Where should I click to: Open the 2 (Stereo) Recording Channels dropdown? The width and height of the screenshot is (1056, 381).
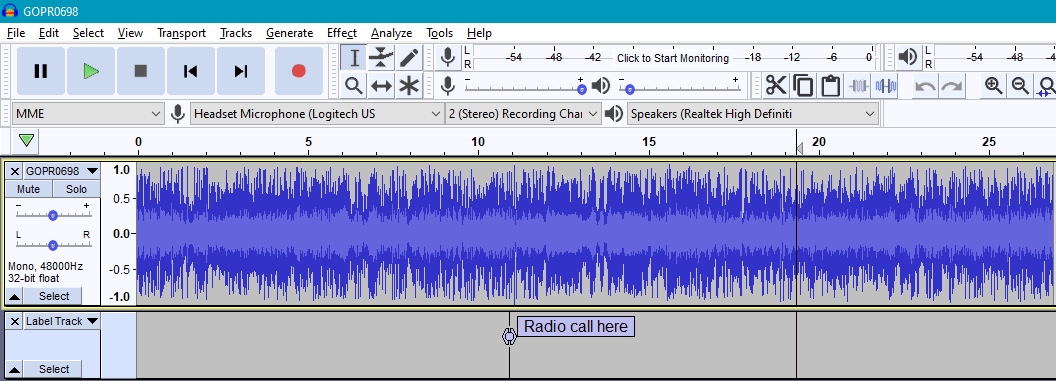523,114
